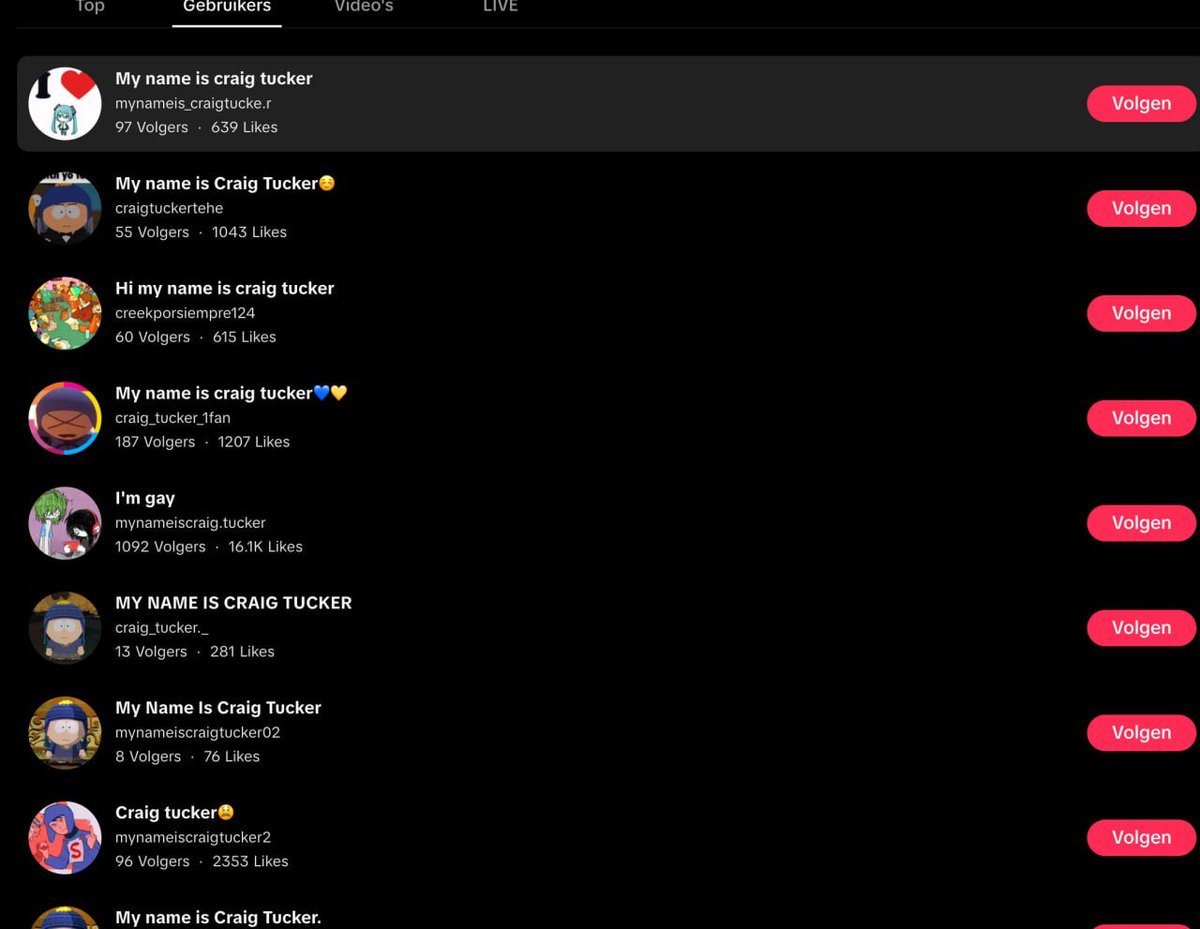Screen dimensions: 1200x929
Task: Follow mynameis_craigtucke.r with Volgen button
Action: [1141, 103]
